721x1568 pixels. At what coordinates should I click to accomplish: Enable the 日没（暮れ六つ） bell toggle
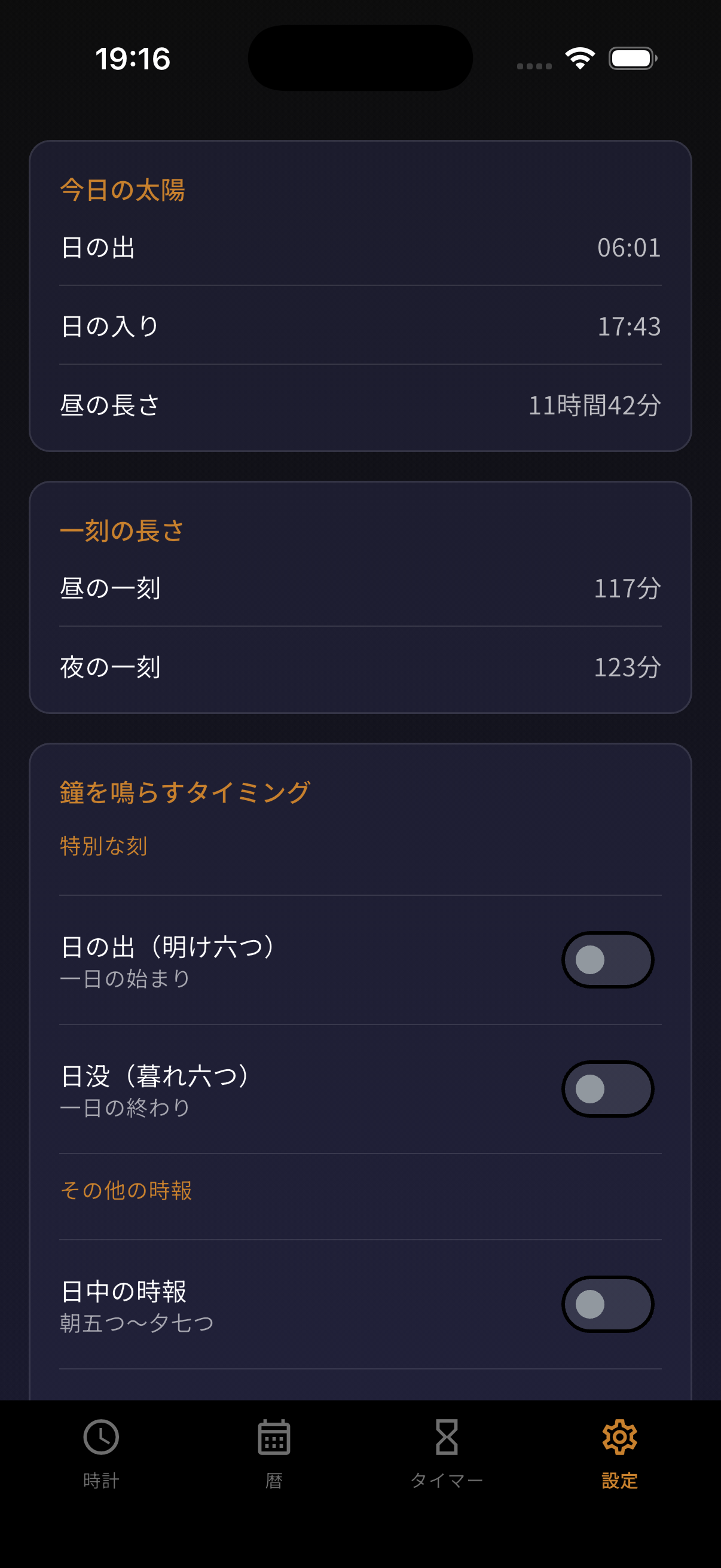click(607, 1089)
